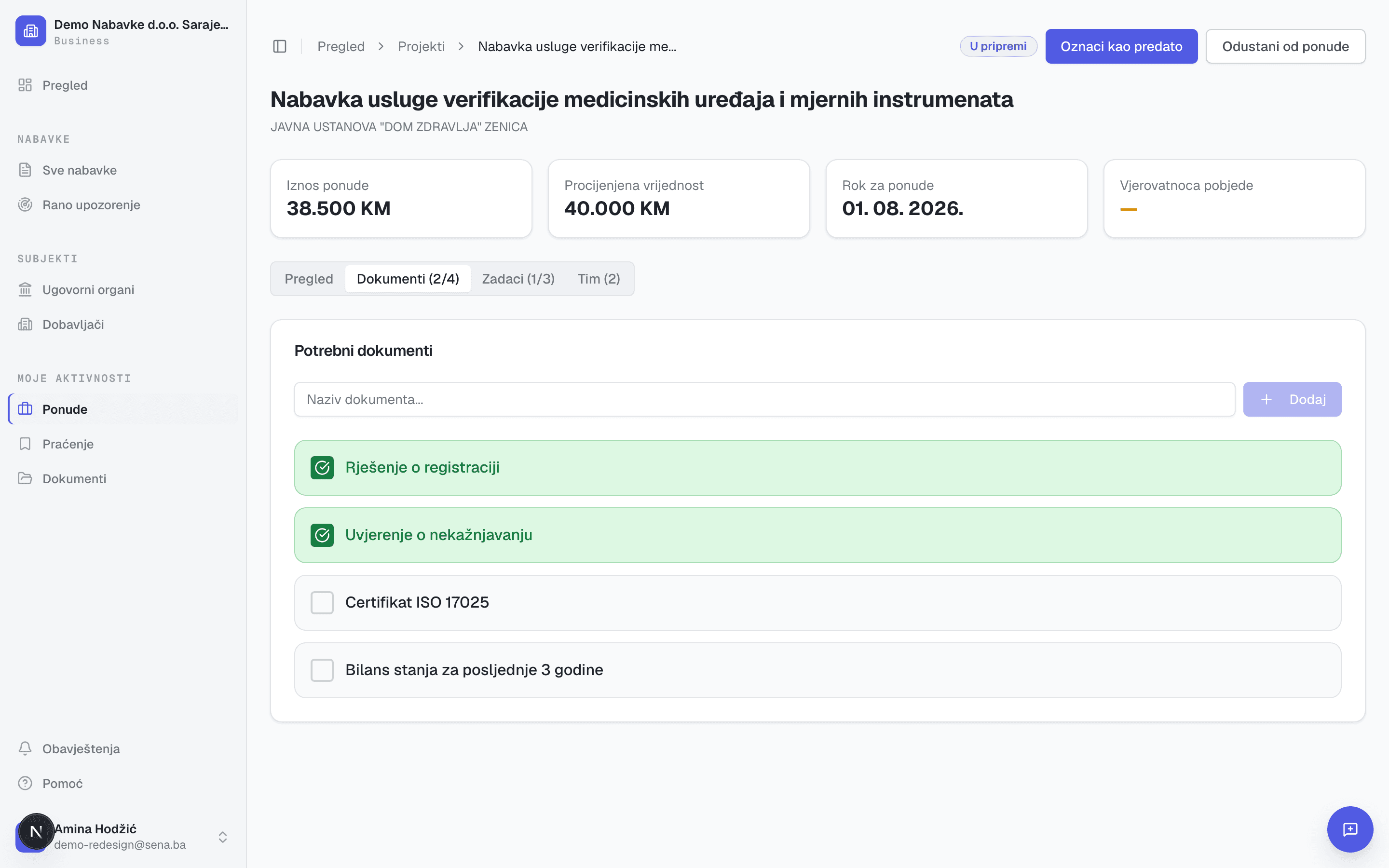Open Pregled in the sidebar
This screenshot has width=1389, height=868.
[123, 85]
